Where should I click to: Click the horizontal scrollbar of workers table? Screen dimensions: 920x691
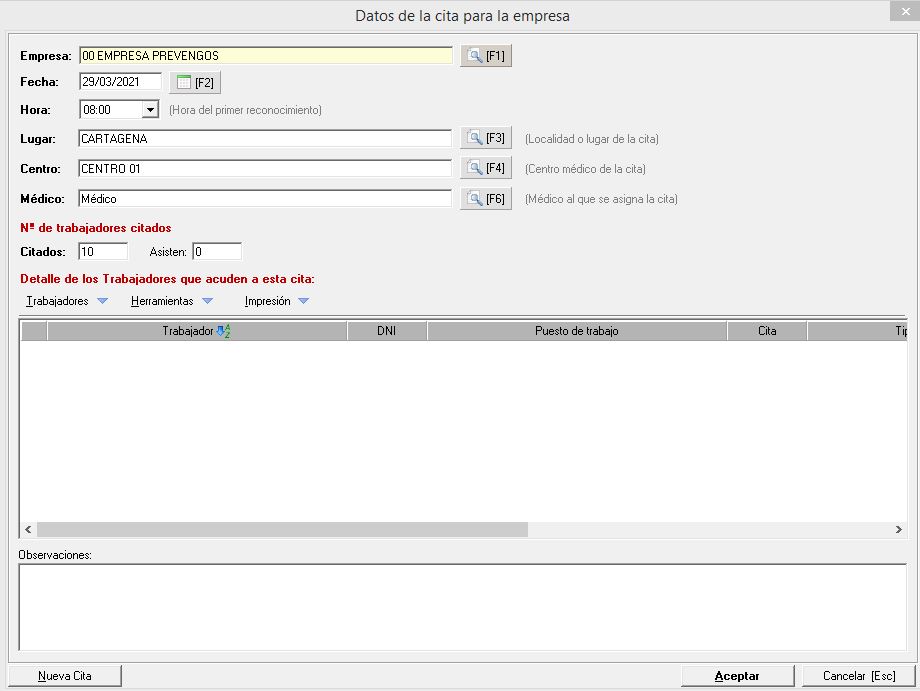coord(282,530)
